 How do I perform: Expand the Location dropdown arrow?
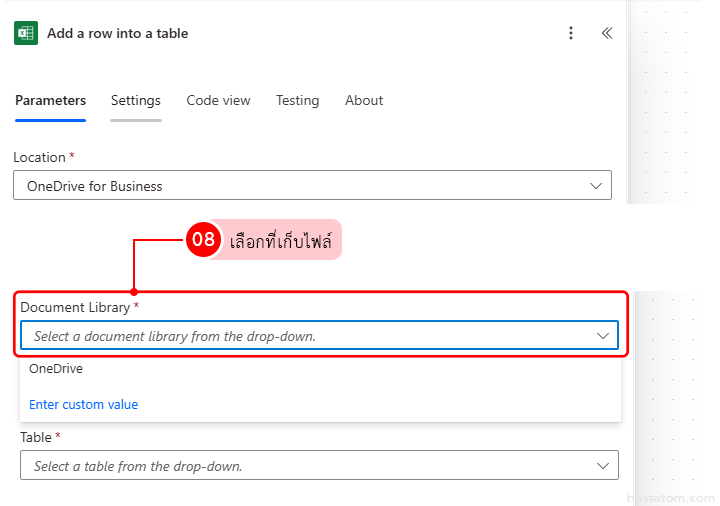[x=597, y=185]
